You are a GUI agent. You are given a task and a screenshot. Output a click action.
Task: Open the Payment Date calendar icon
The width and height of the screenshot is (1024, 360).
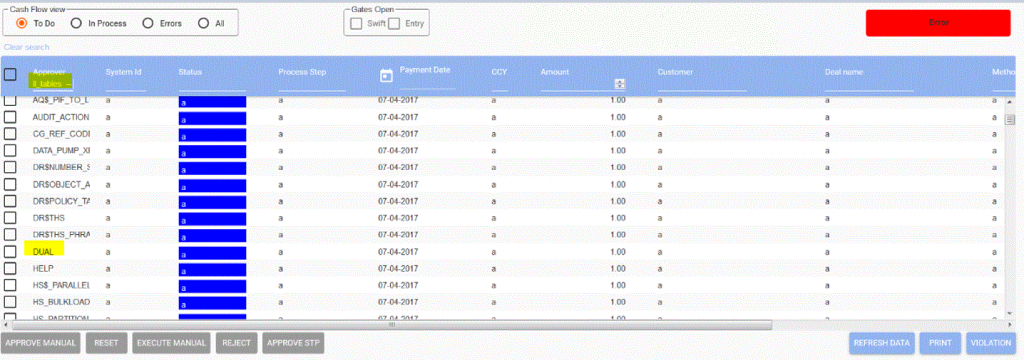click(x=386, y=76)
